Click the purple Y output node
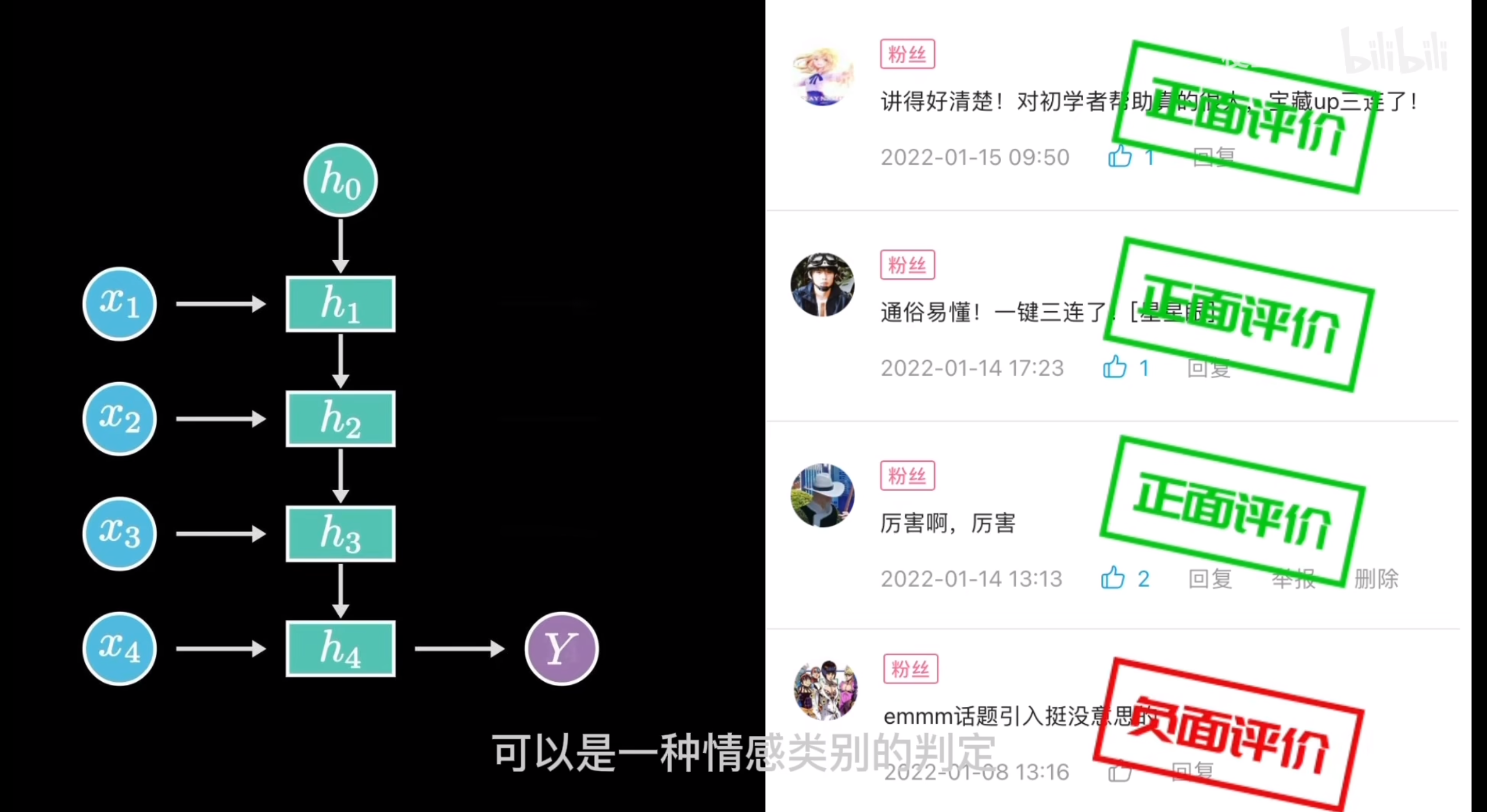This screenshot has height=812, width=1487. (561, 649)
